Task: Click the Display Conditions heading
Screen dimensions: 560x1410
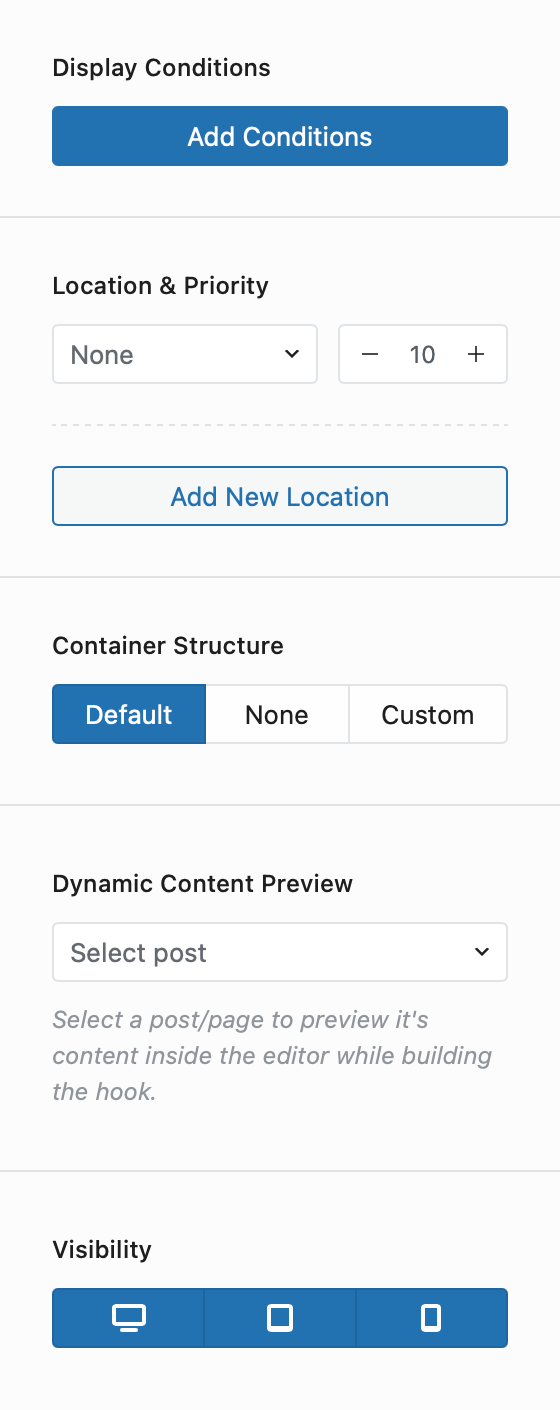Action: coord(161,68)
